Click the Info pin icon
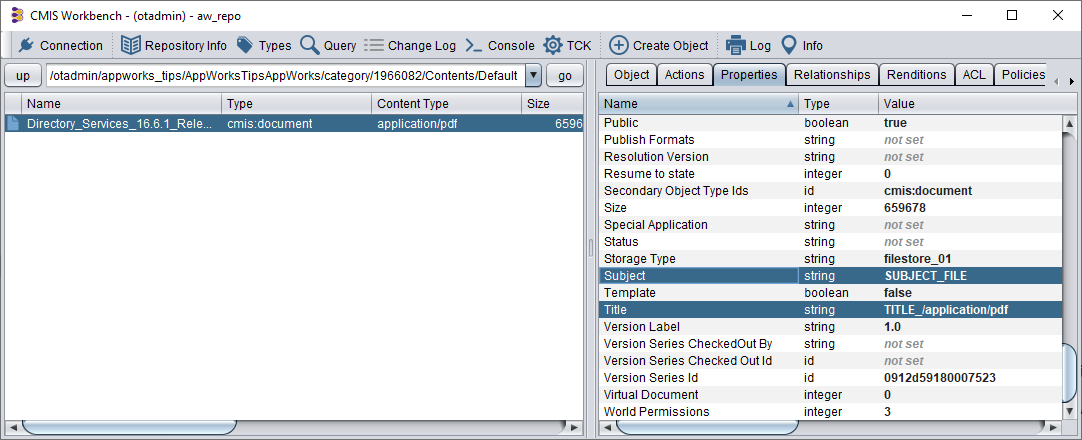Screen dimensions: 1082x440 (789, 45)
